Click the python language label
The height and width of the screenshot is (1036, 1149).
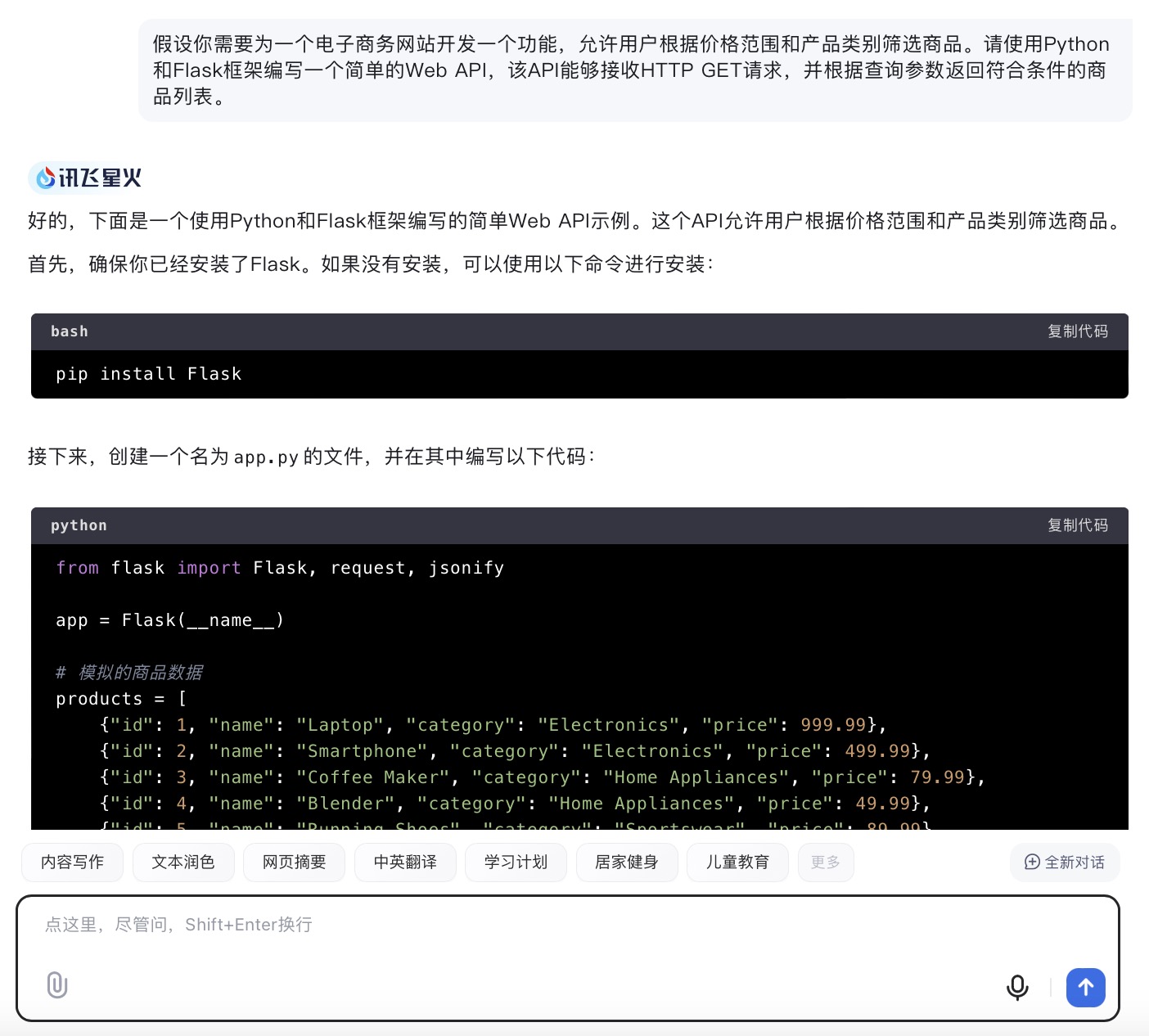79,525
